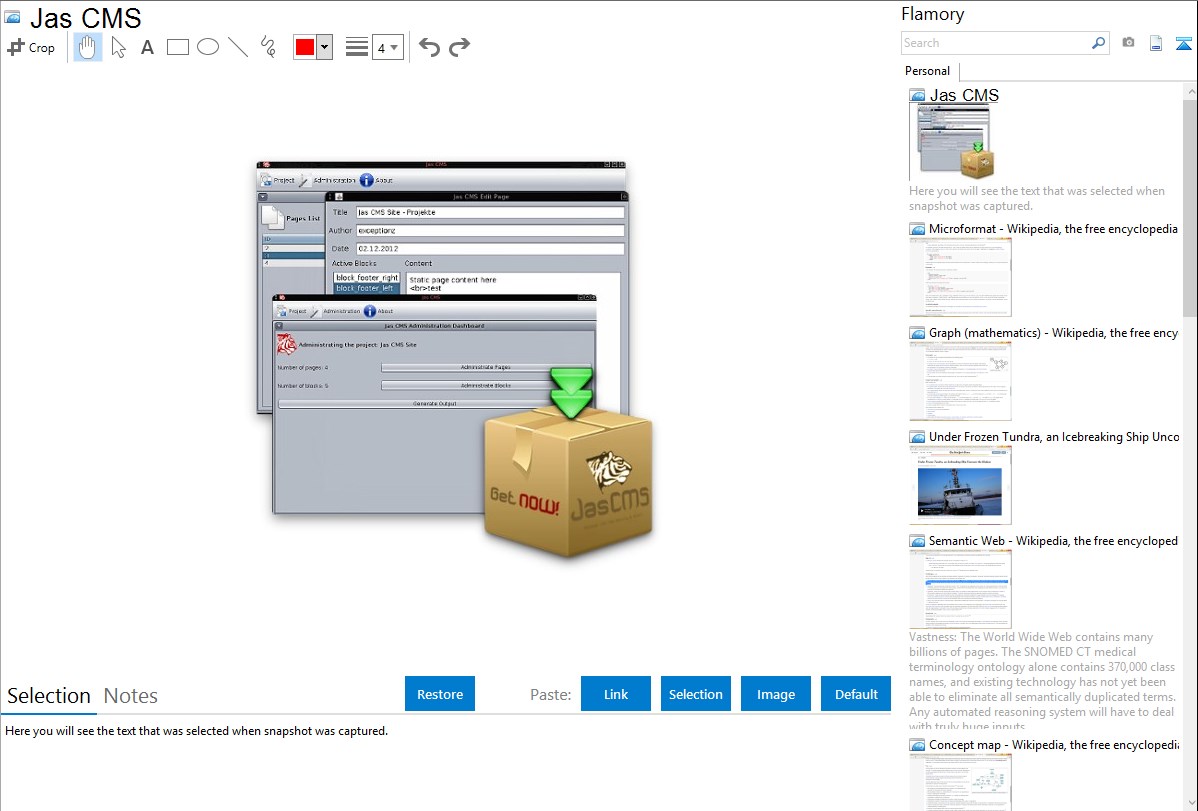Open the Jas CMS sidebar thumbnail

tap(953, 142)
